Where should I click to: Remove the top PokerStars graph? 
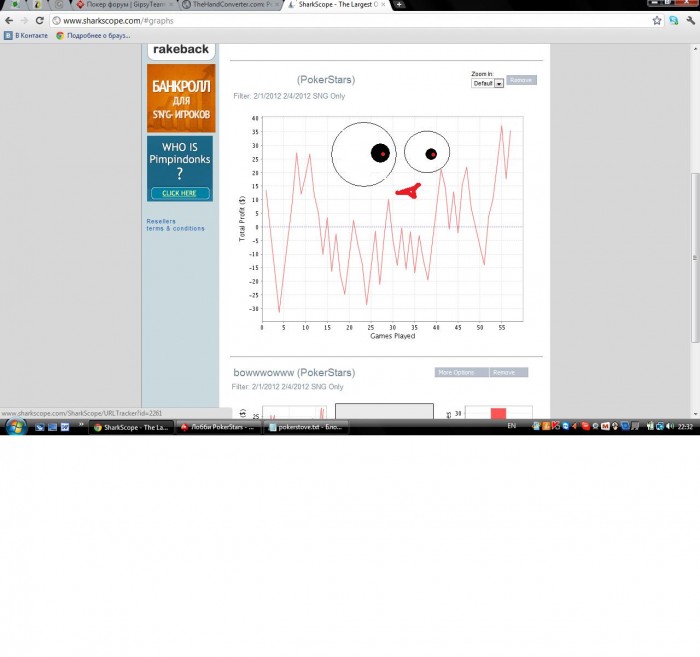click(521, 80)
